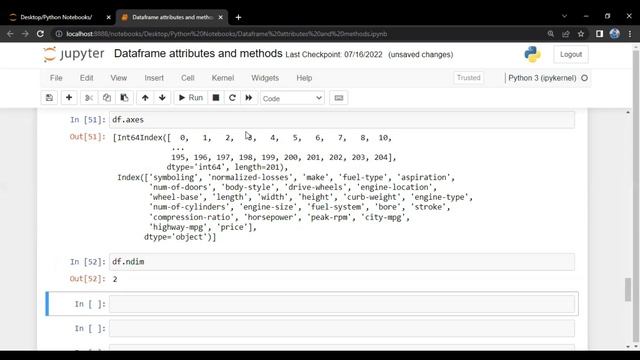The image size is (640, 360).
Task: Restart the kernel with the circular arrow icon
Action: (x=232, y=98)
